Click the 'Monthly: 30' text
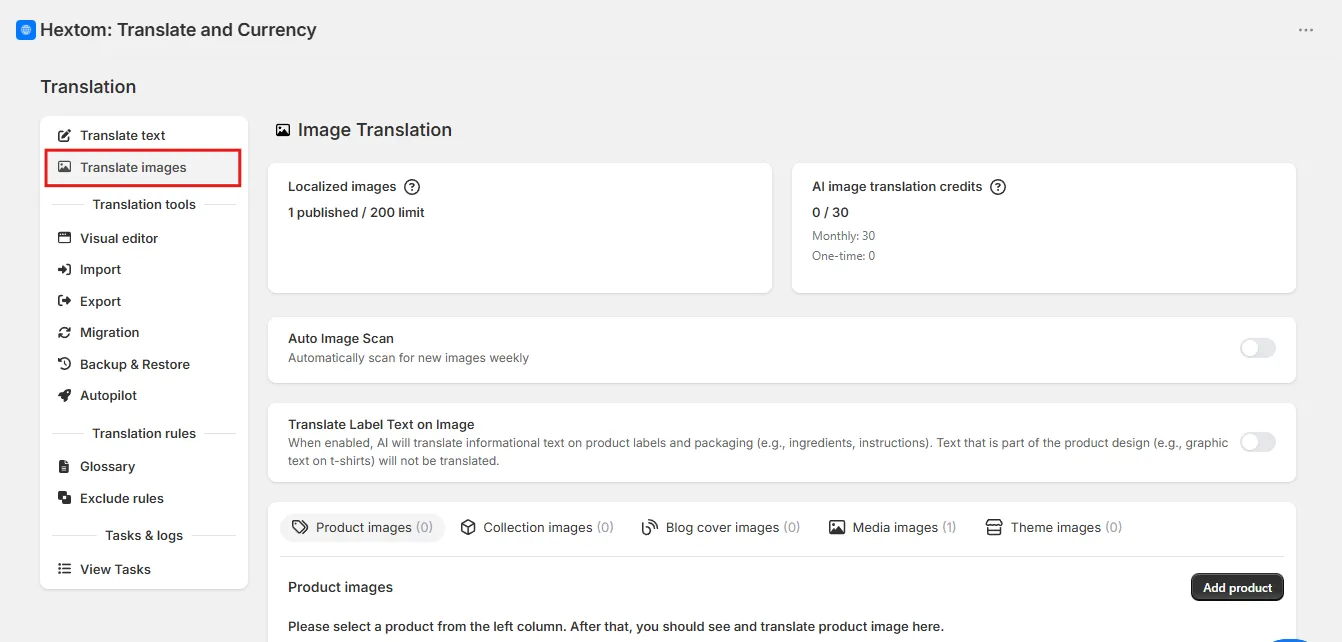Viewport: 1342px width, 642px height. tap(843, 236)
